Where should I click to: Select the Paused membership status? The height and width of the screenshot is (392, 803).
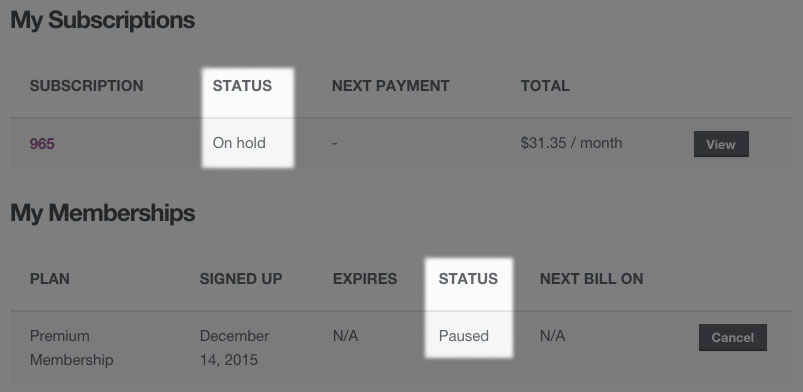(464, 336)
